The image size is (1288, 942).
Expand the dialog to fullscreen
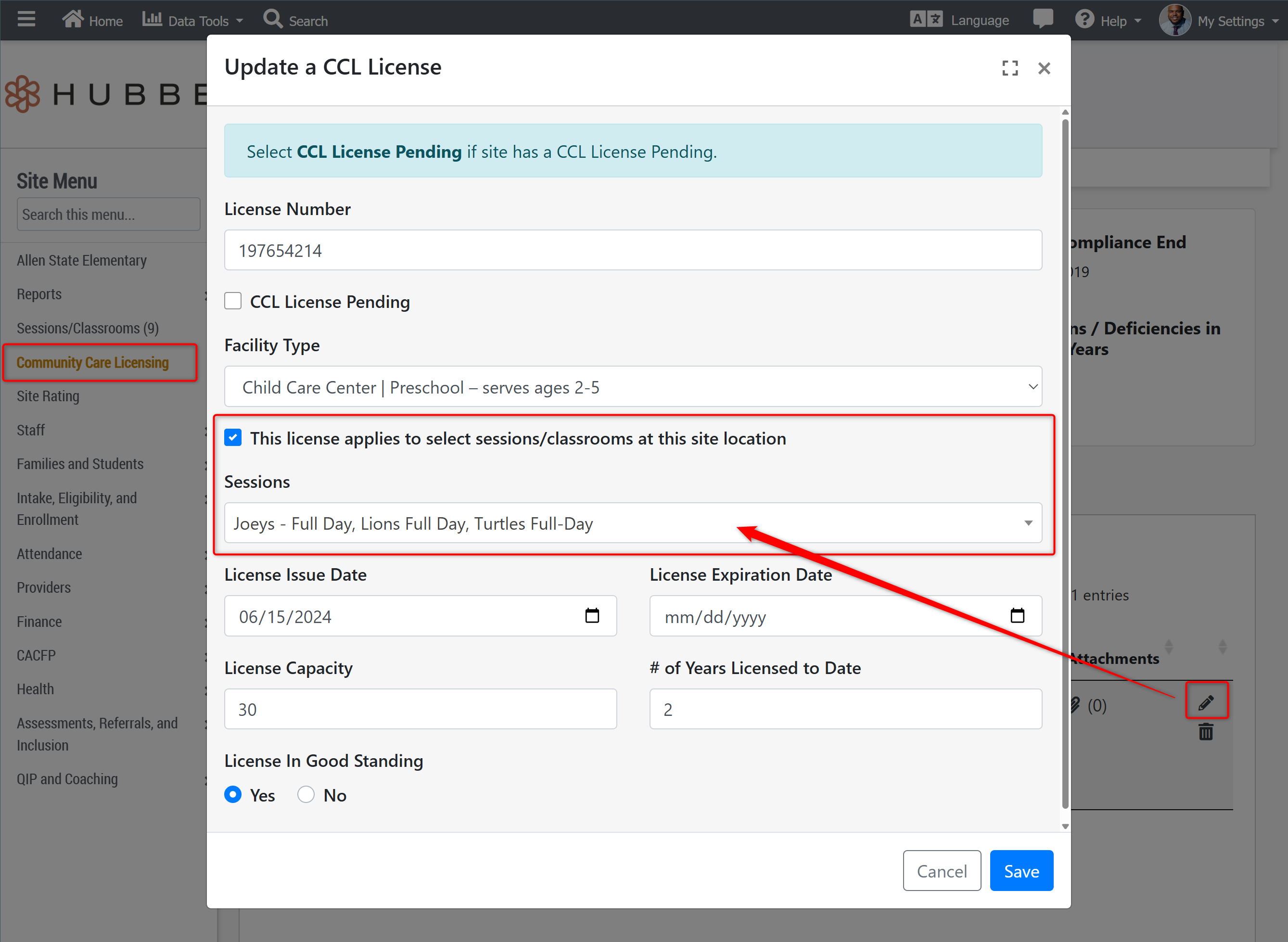pos(1010,68)
